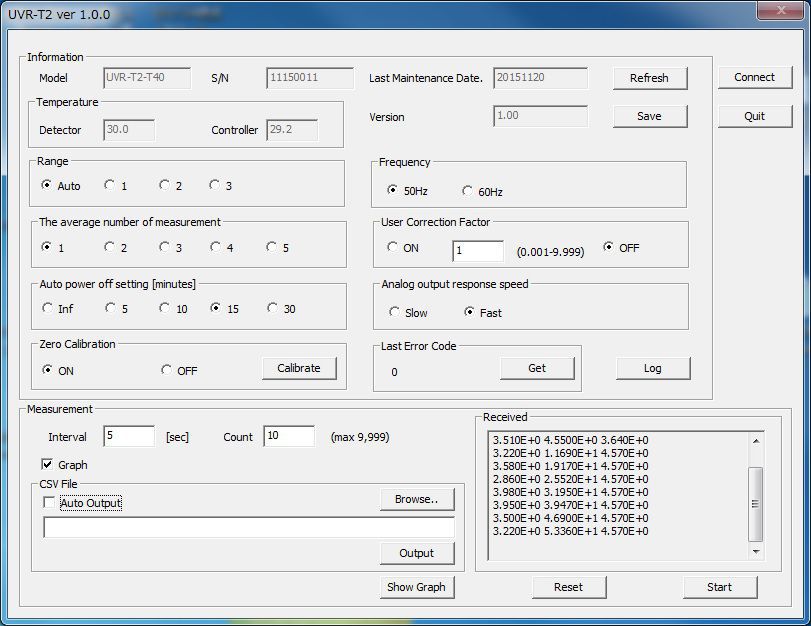Enable the User Correction Factor ON option
The image size is (811, 626).
coord(395,247)
